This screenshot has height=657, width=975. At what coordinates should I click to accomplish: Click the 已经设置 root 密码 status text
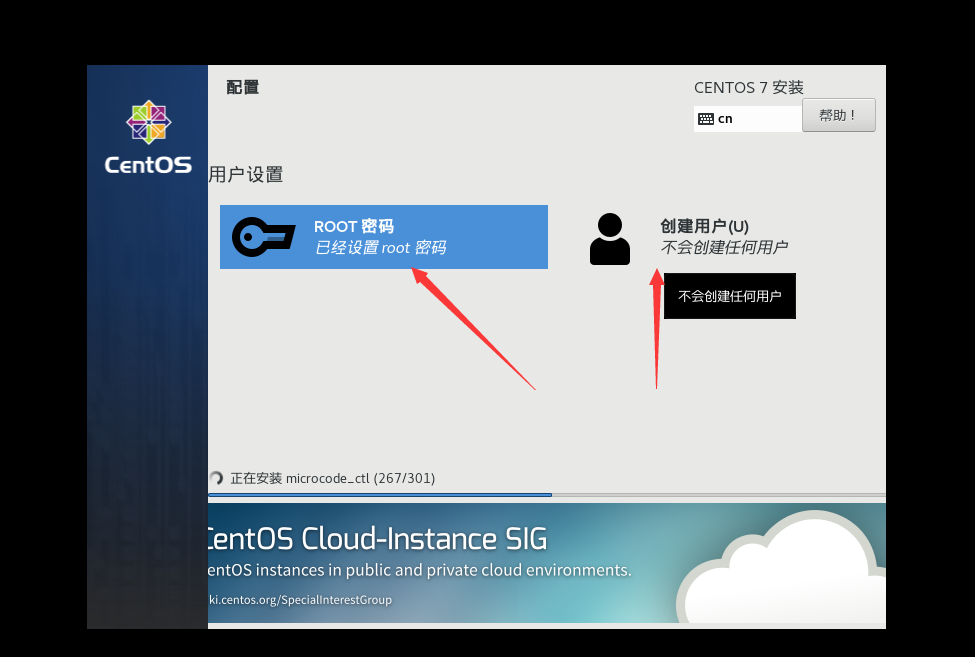[381, 247]
